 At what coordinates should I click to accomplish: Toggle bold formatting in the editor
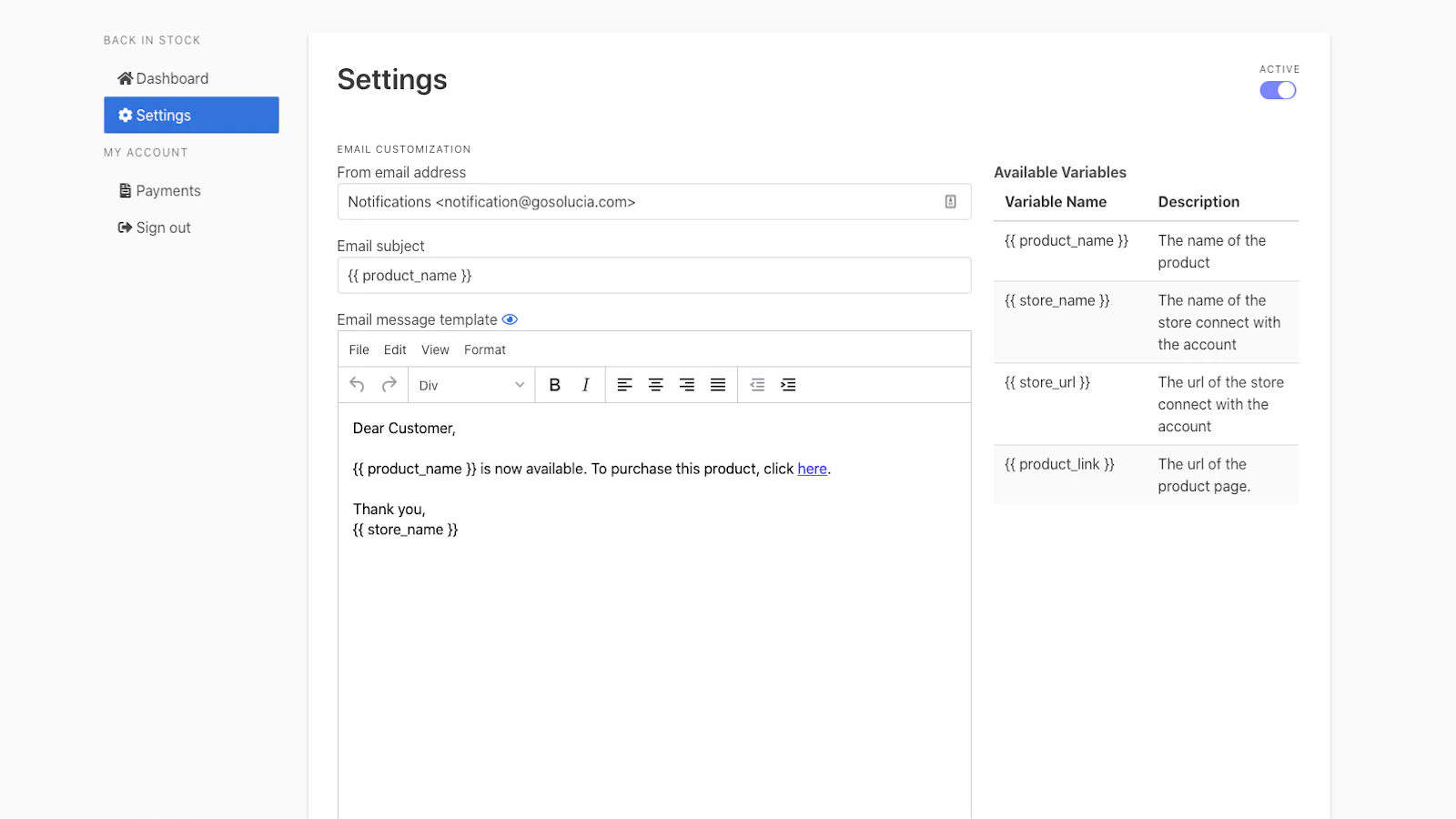click(554, 385)
